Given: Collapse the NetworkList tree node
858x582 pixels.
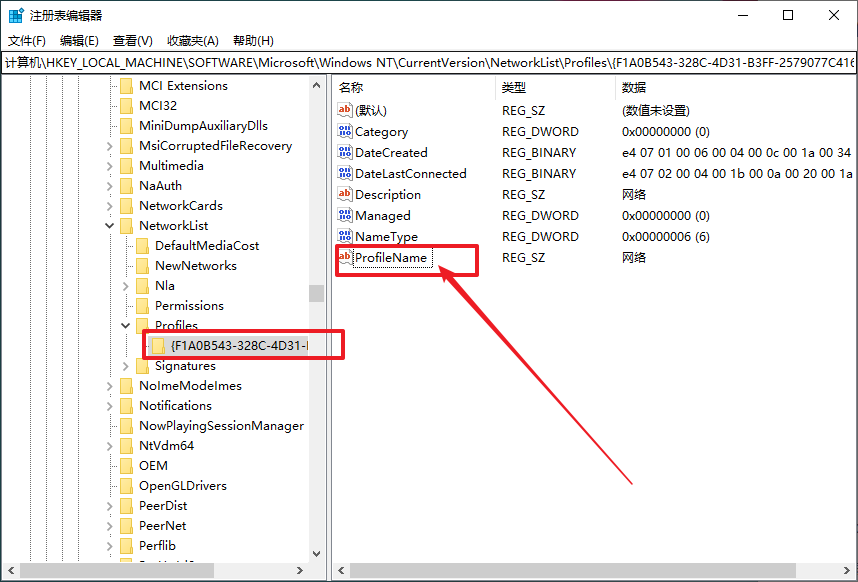Looking at the screenshot, I should point(110,226).
